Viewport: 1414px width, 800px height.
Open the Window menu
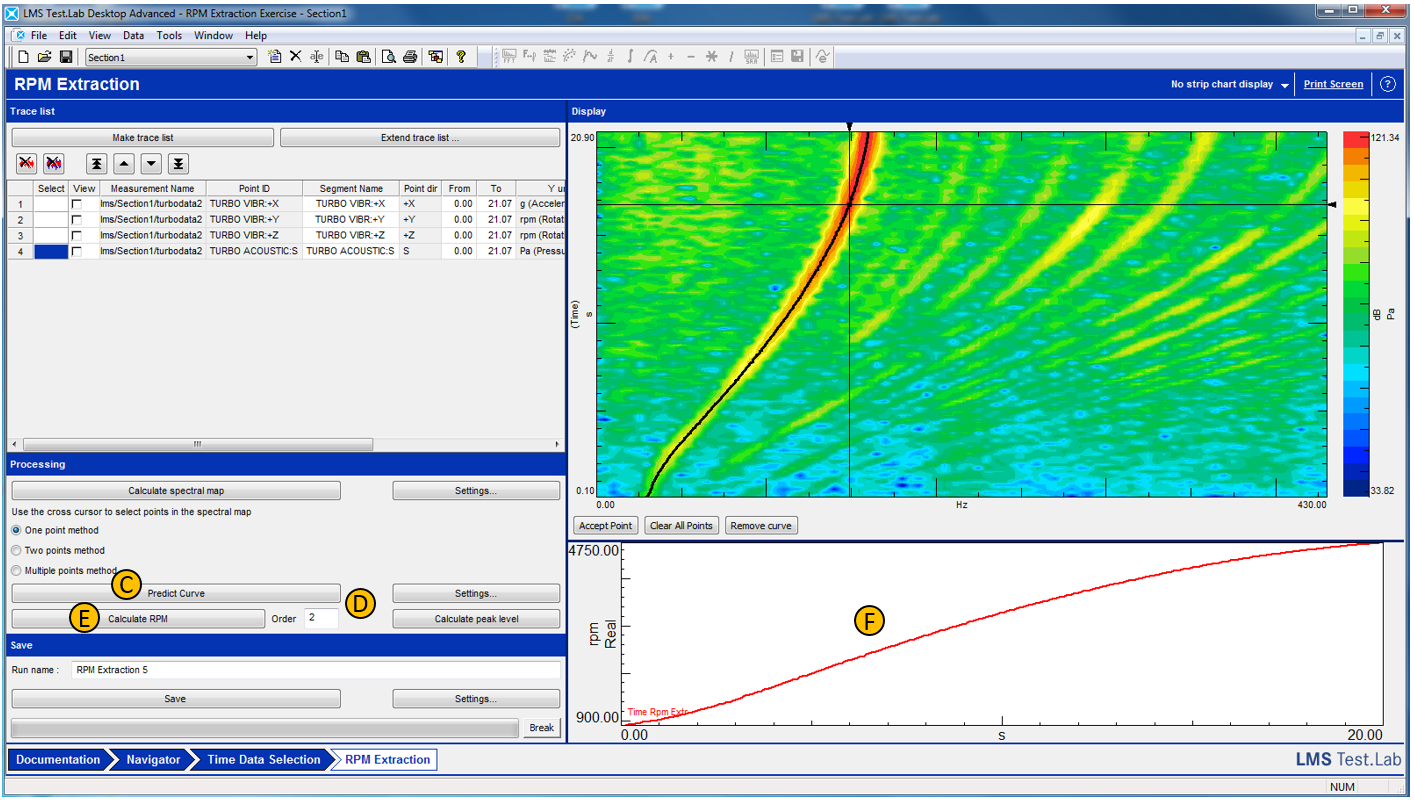click(213, 35)
